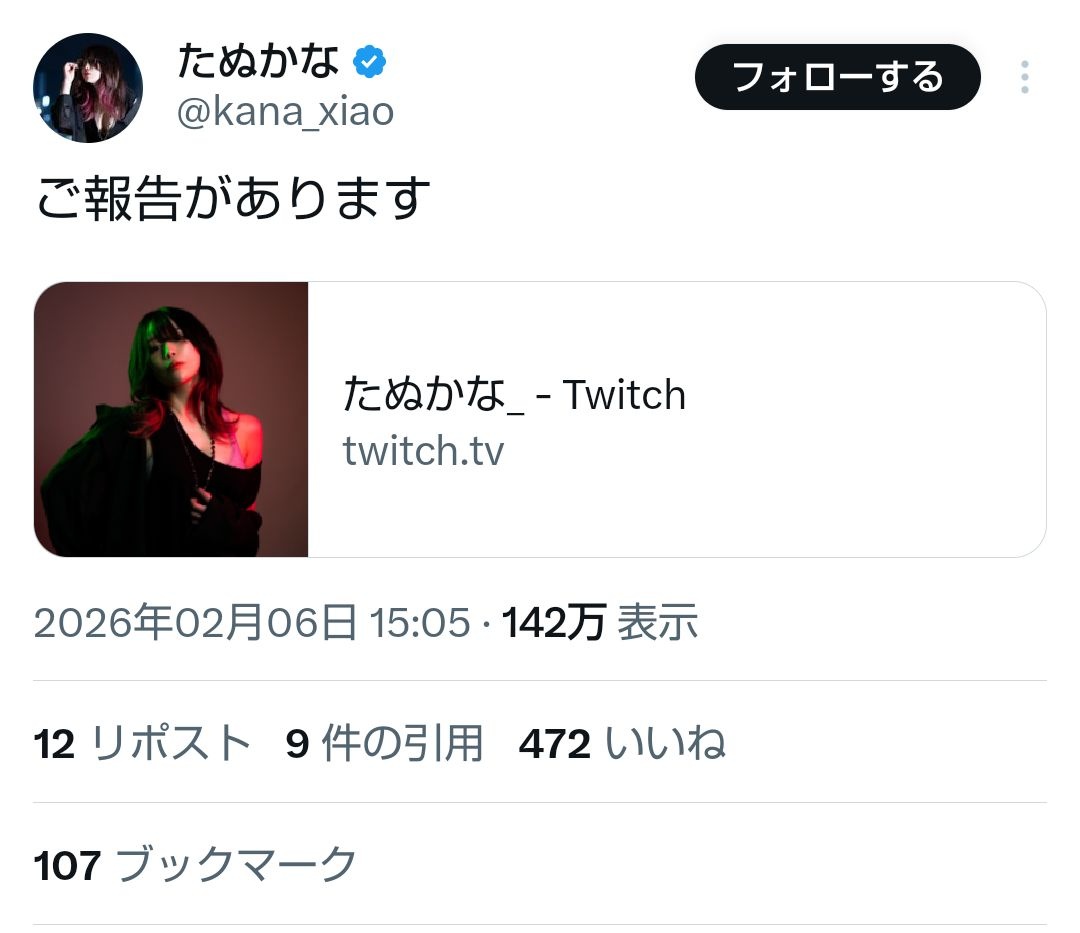
Task: Click the リポスト label text
Action: coord(171,744)
